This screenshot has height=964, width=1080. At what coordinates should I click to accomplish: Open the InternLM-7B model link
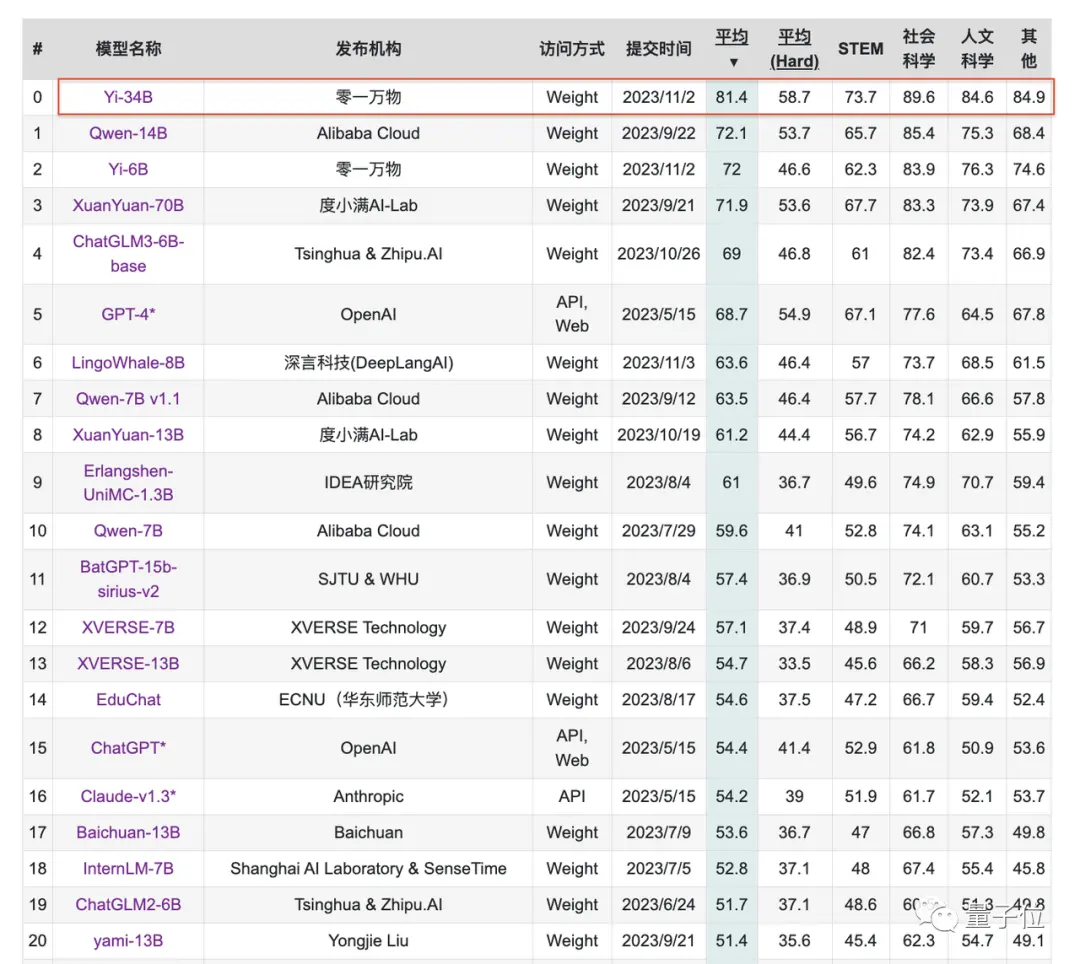coord(128,868)
